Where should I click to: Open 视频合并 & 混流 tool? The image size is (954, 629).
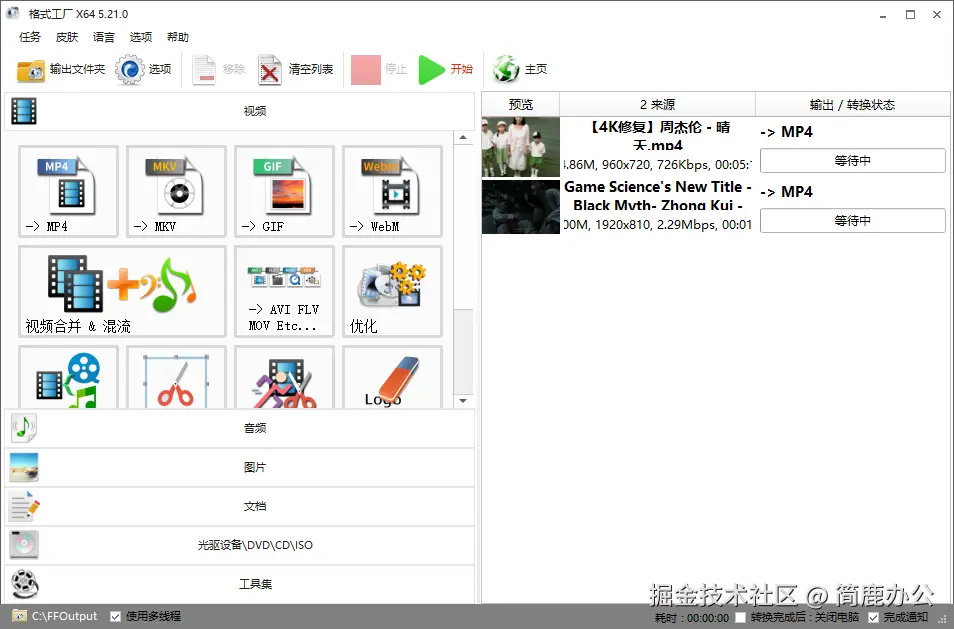pos(122,291)
